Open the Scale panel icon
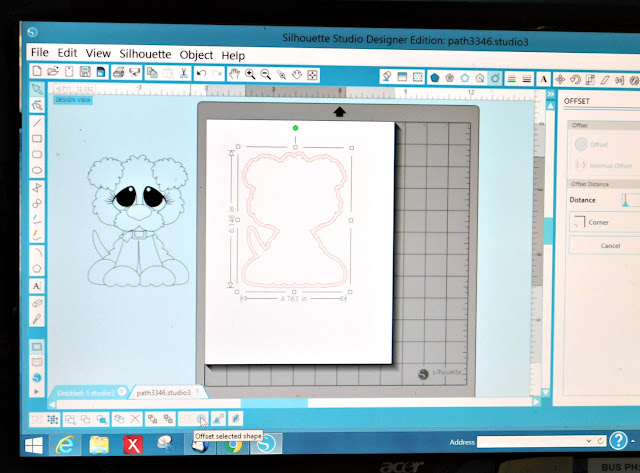This screenshot has height=473, width=640. coord(590,80)
